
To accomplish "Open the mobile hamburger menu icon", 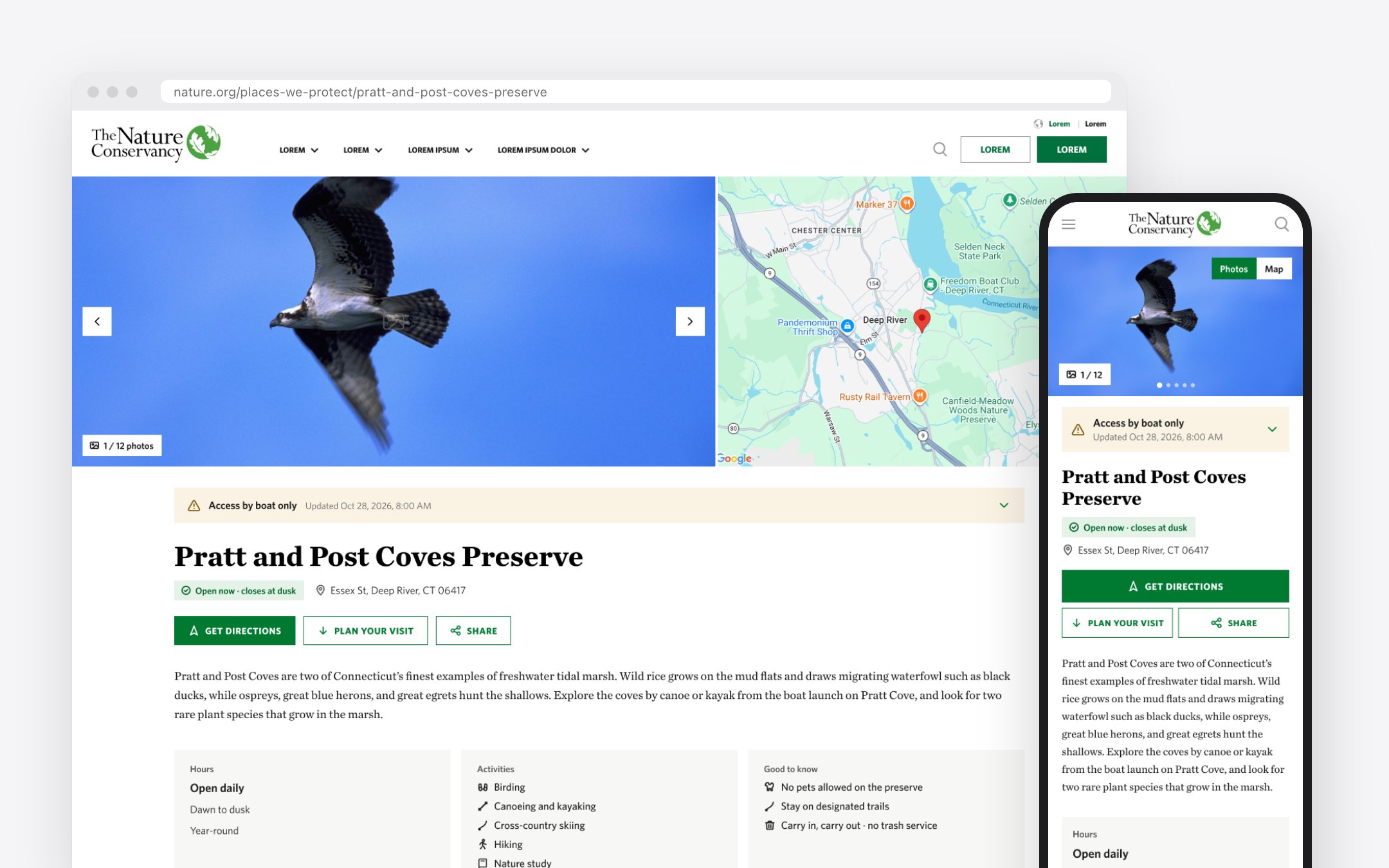I will tap(1068, 224).
